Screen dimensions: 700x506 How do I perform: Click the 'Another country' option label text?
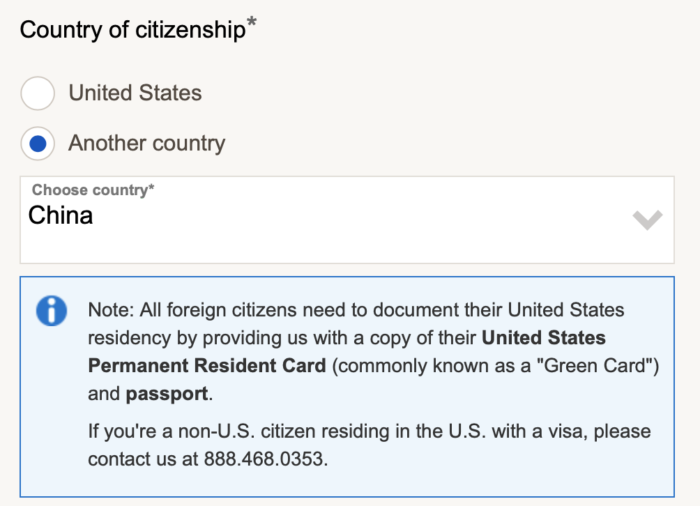[x=146, y=143]
